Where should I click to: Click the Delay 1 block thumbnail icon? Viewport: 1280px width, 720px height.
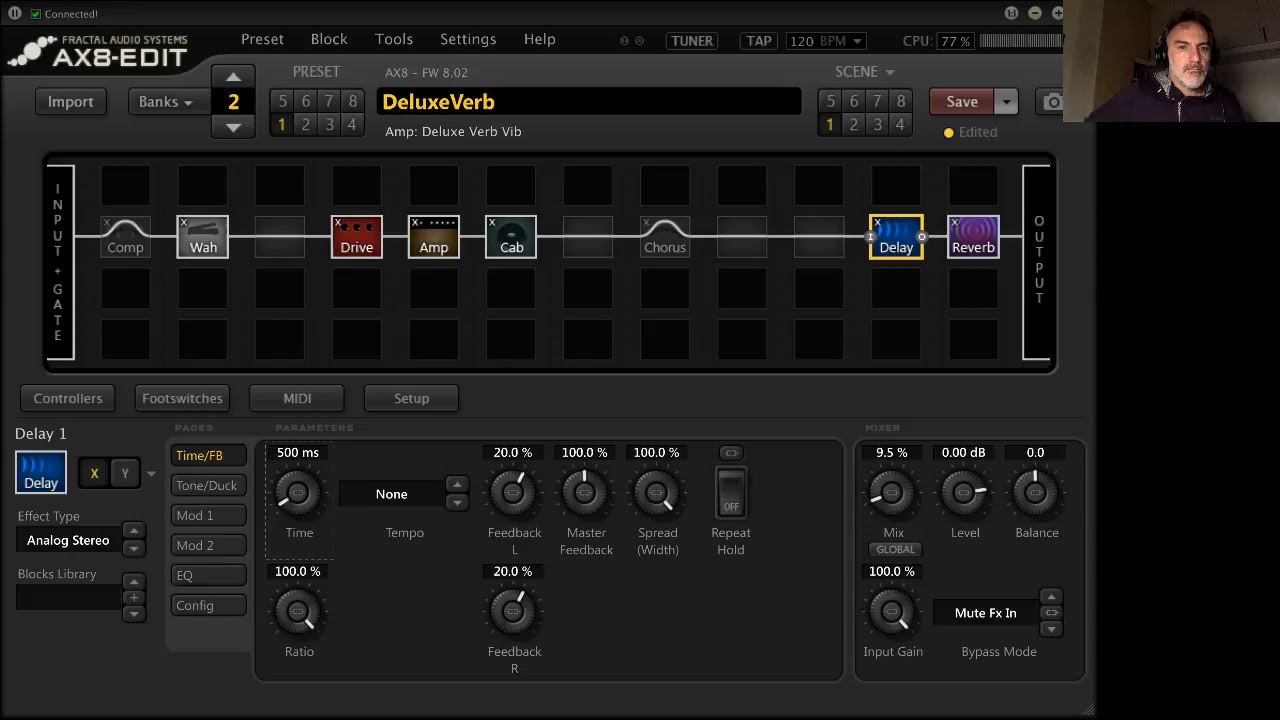pyautogui.click(x=41, y=472)
